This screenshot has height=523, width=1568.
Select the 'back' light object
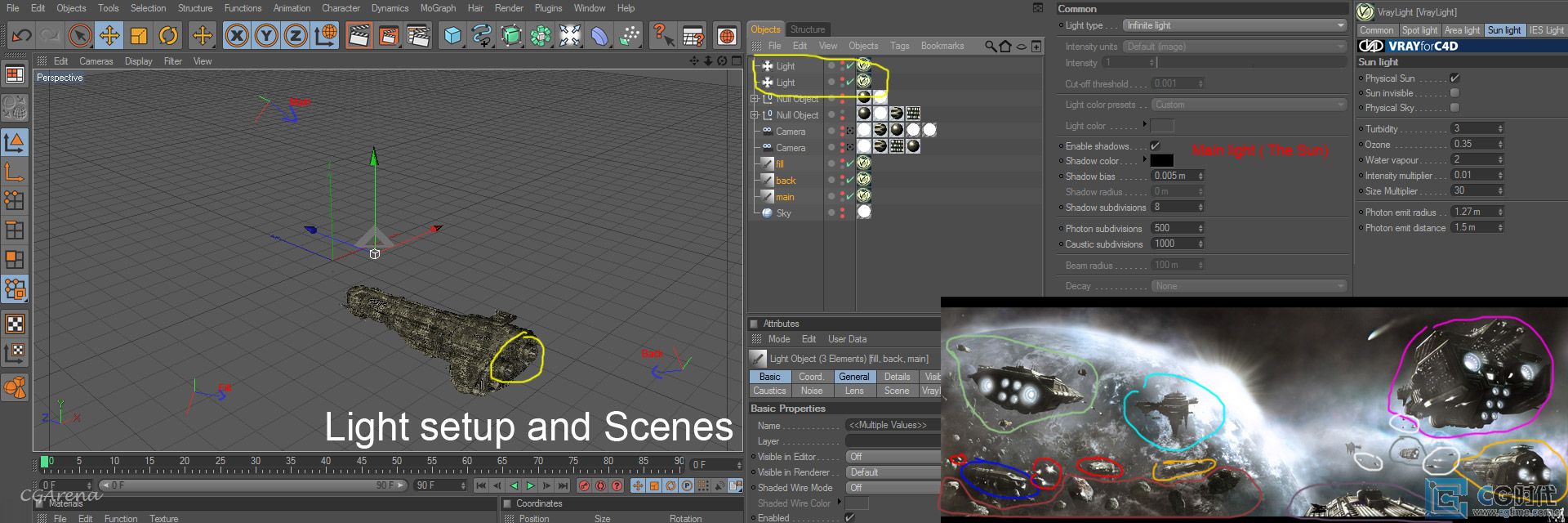[786, 181]
